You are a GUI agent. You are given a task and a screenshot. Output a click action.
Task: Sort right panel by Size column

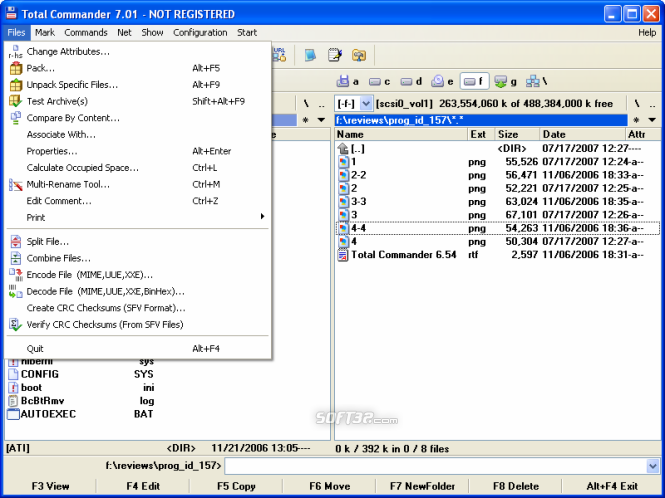(x=517, y=134)
